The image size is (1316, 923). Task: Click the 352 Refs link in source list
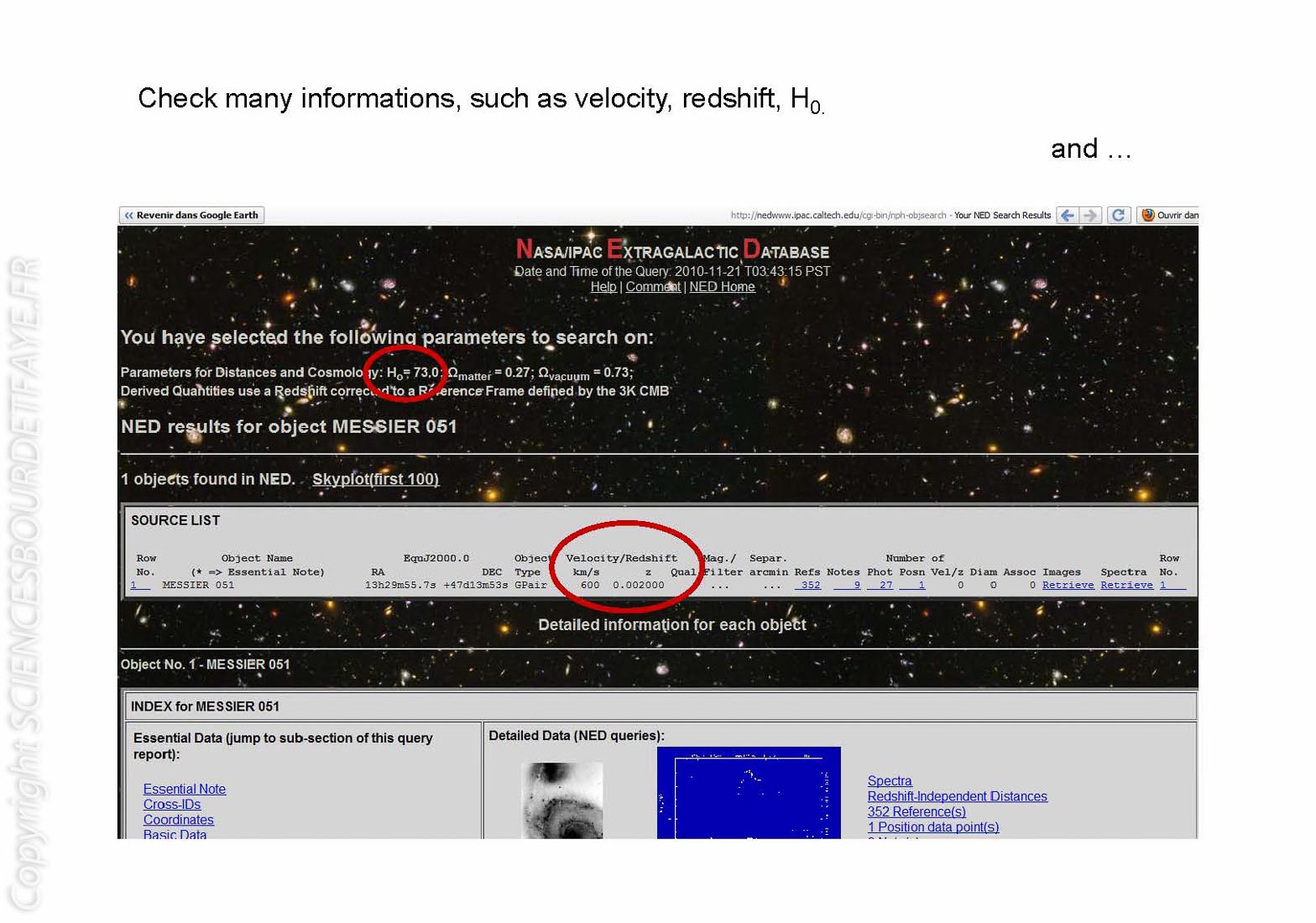[x=809, y=585]
